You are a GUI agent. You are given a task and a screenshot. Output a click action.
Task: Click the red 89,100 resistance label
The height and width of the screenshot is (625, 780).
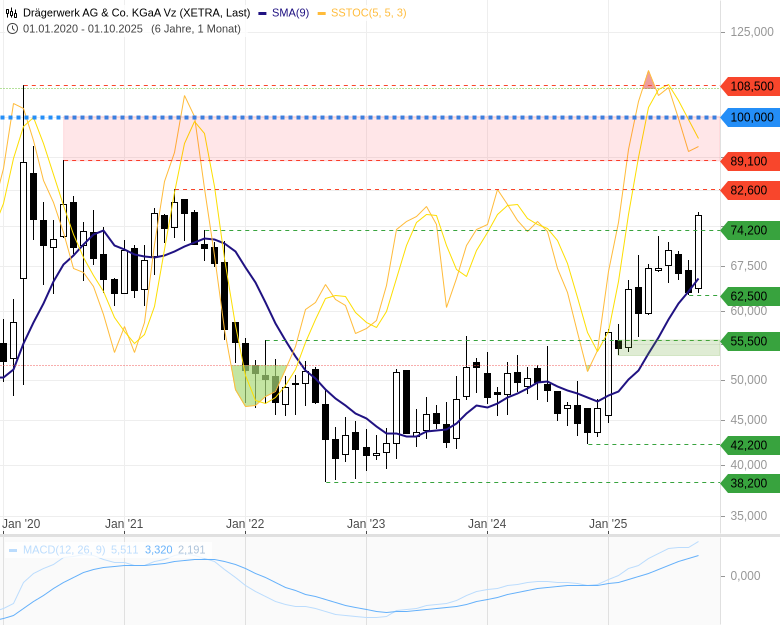click(749, 161)
